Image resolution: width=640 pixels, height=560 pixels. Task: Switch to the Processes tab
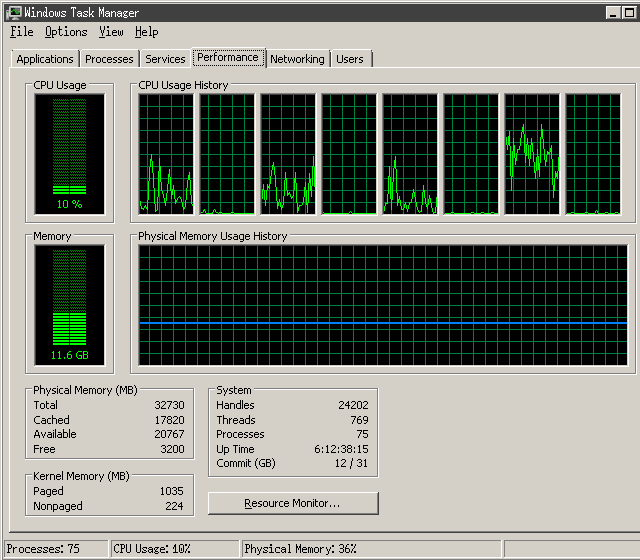click(109, 59)
